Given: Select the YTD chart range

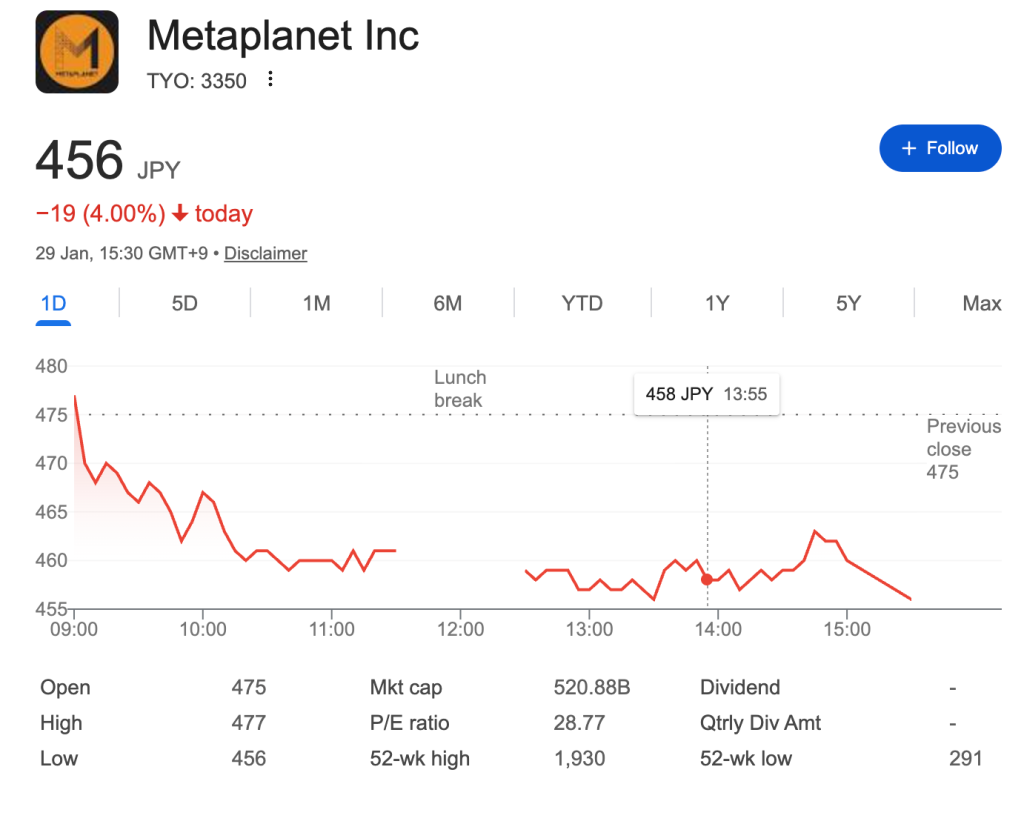Looking at the screenshot, I should [581, 303].
